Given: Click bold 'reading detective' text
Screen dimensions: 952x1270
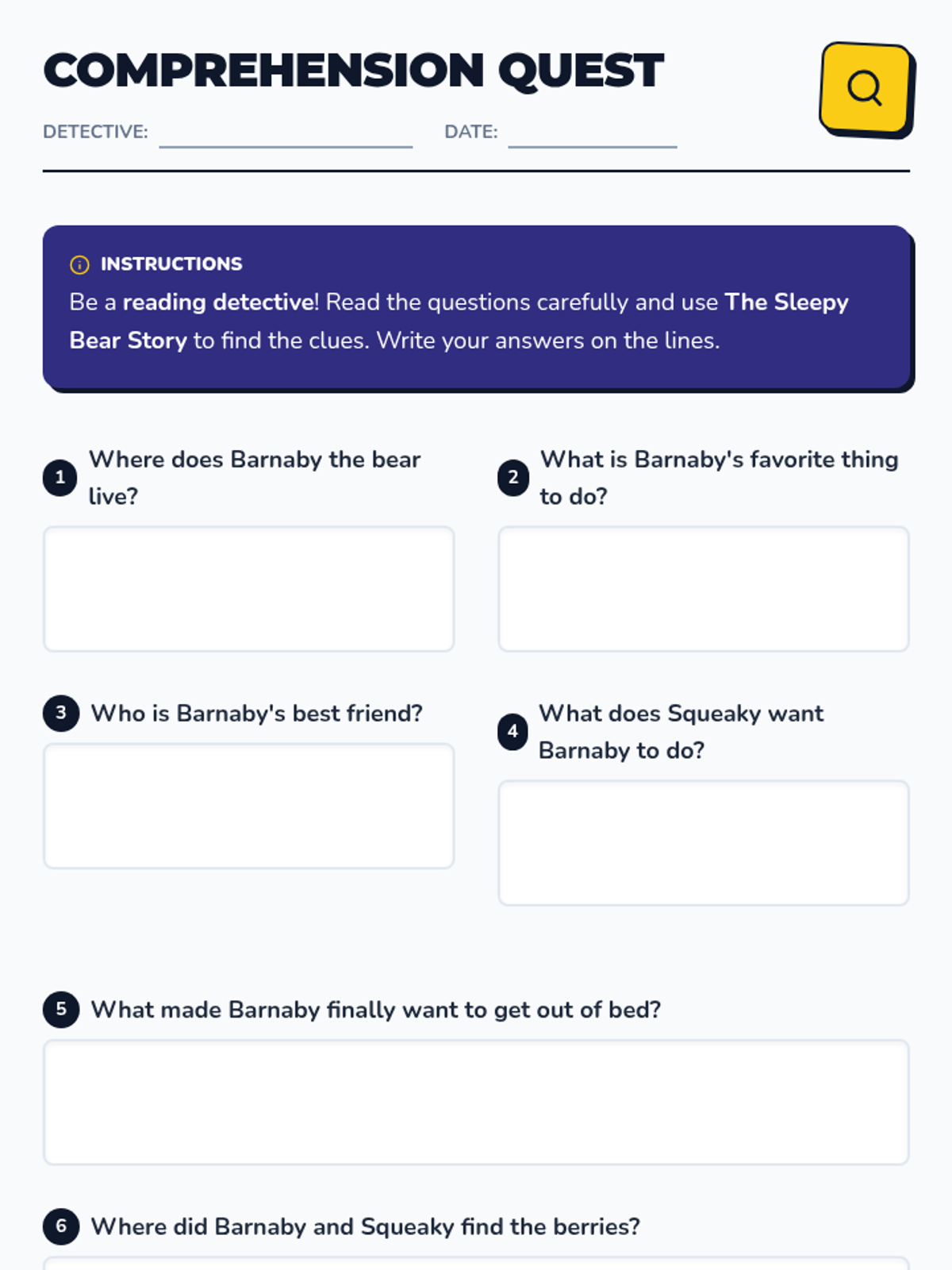Looking at the screenshot, I should [x=218, y=302].
